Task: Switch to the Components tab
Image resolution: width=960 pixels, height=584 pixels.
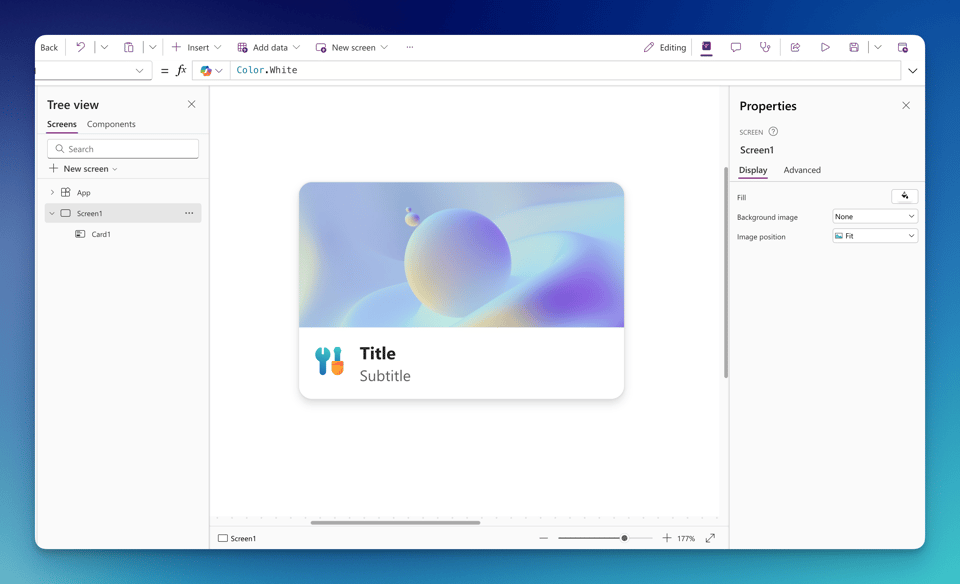Action: pos(111,124)
